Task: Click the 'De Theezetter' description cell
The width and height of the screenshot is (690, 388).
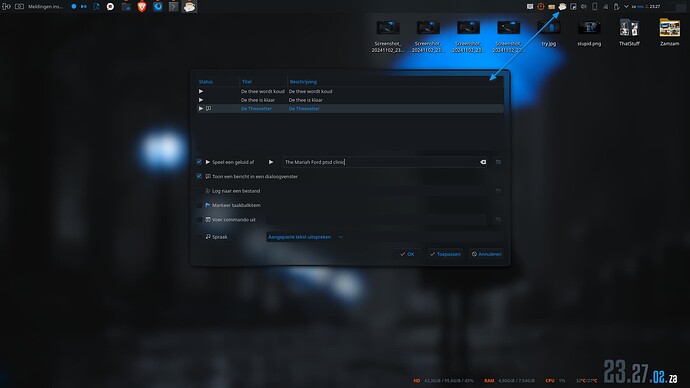Action: point(304,109)
